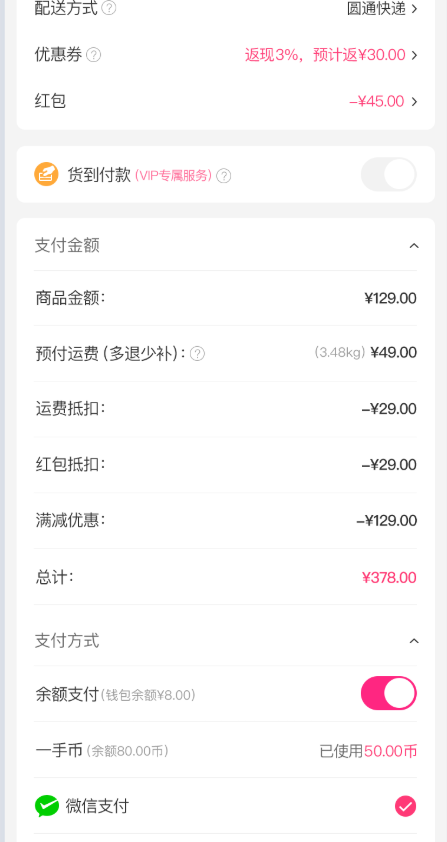
Task: Select the 红包 row label
Action: pos(50,101)
